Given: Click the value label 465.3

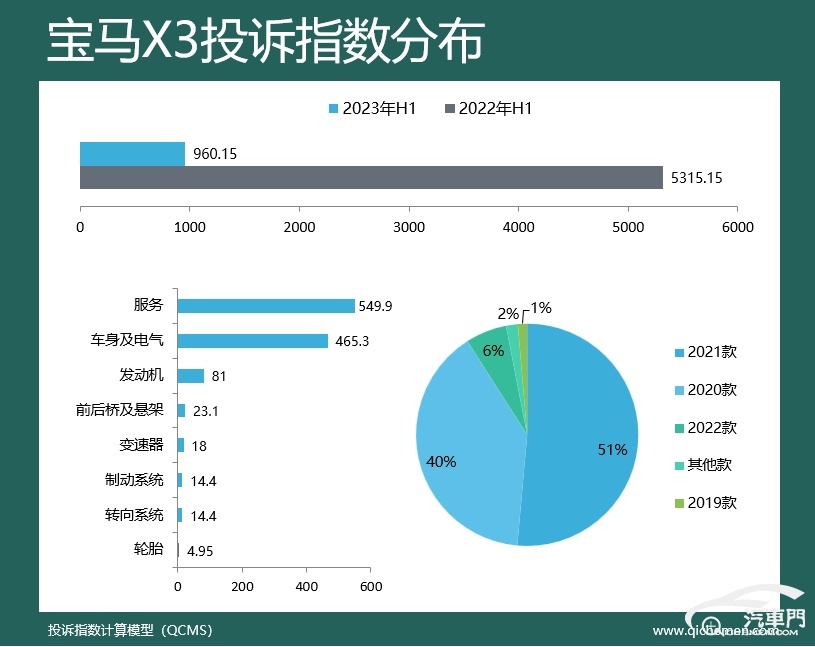Looking at the screenshot, I should click(x=352, y=341).
